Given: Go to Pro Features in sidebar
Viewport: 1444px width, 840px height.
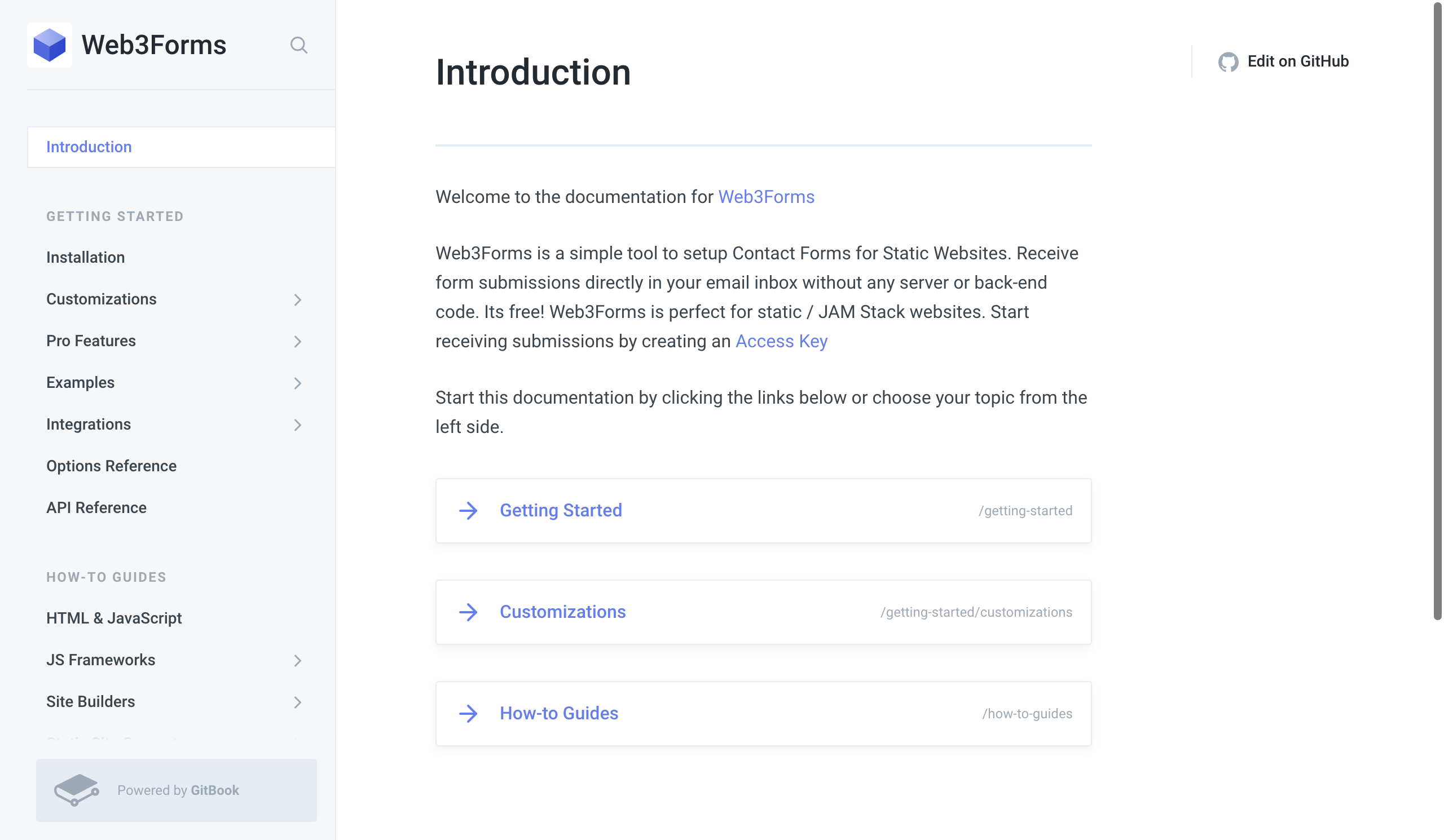Looking at the screenshot, I should click(x=91, y=341).
